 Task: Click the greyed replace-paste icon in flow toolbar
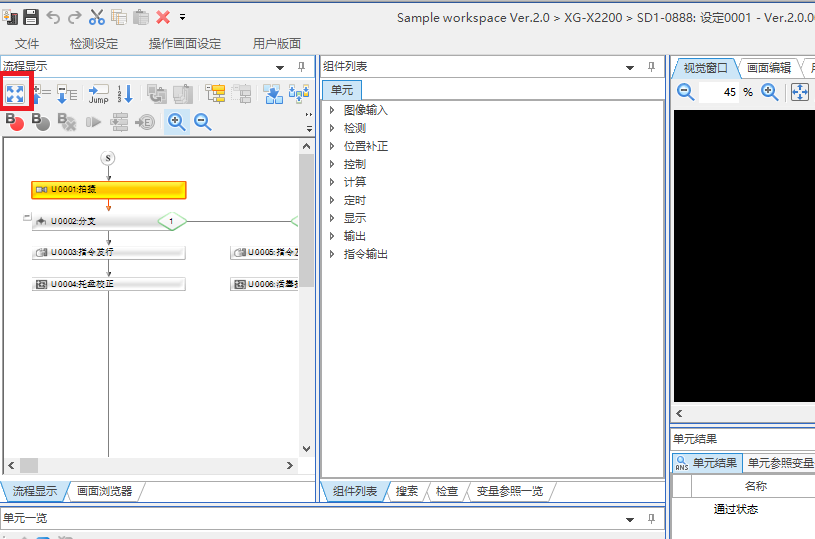click(x=156, y=94)
